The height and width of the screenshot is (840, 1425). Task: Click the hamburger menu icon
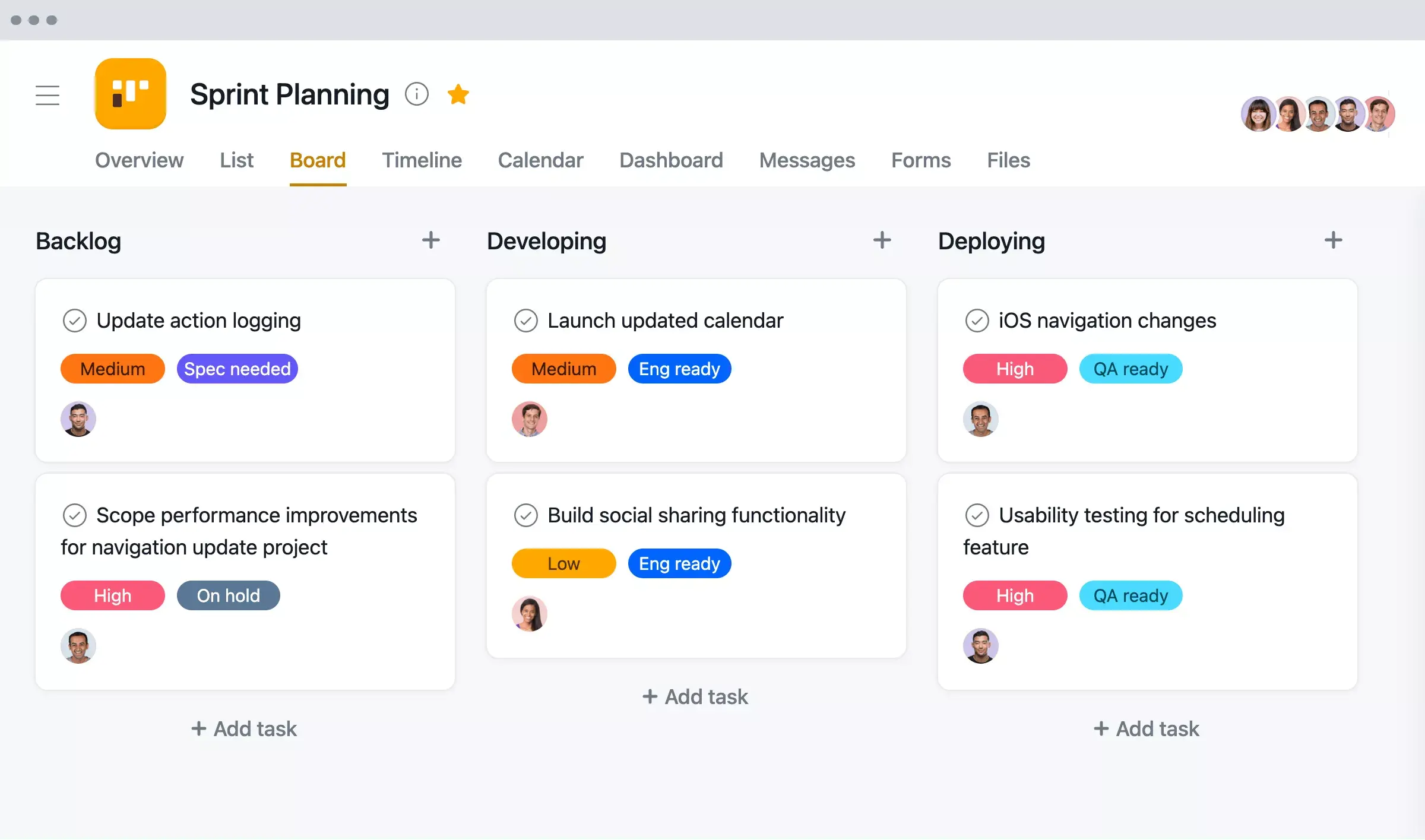coord(48,94)
